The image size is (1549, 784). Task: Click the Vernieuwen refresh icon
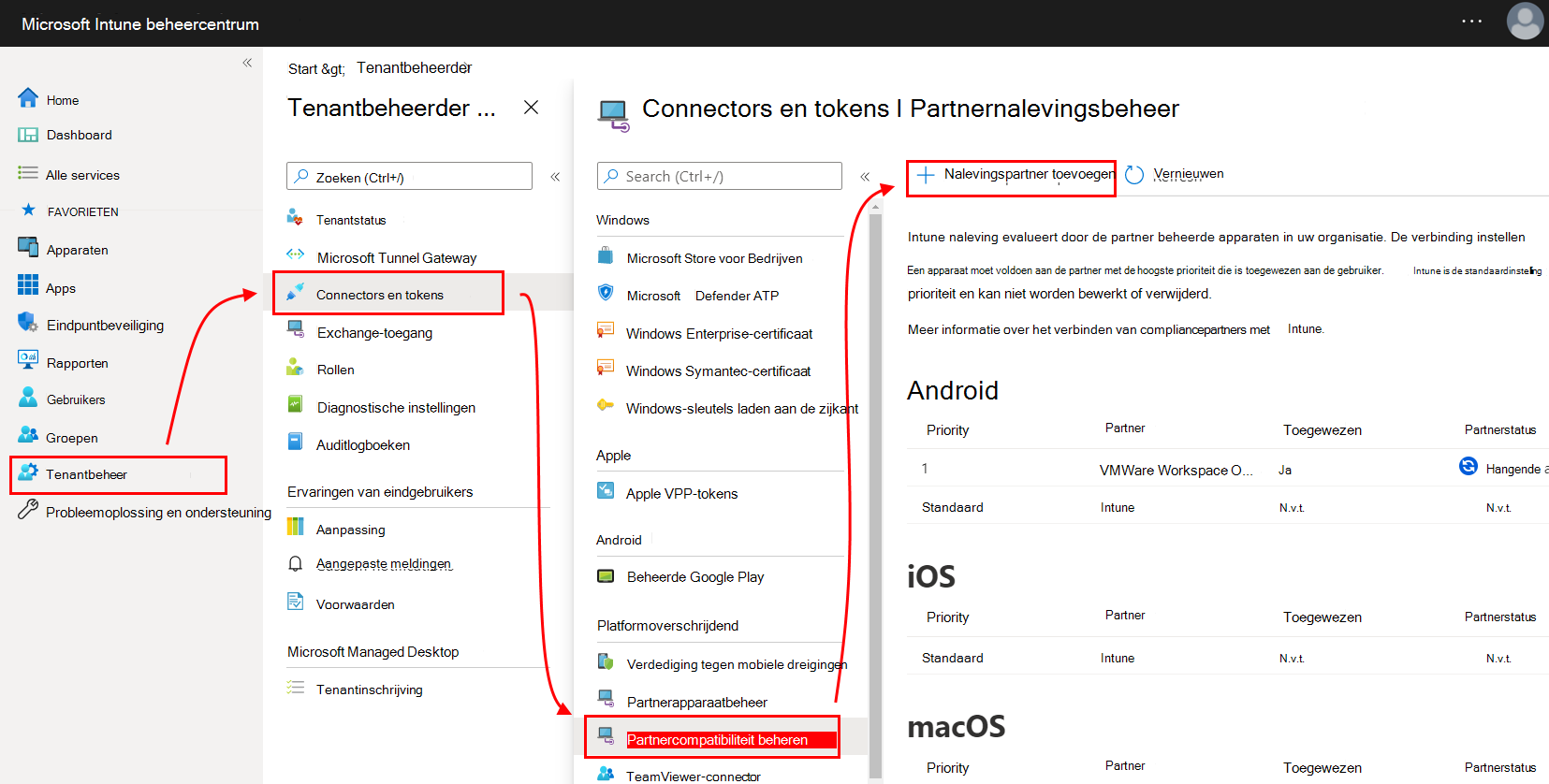point(1134,175)
